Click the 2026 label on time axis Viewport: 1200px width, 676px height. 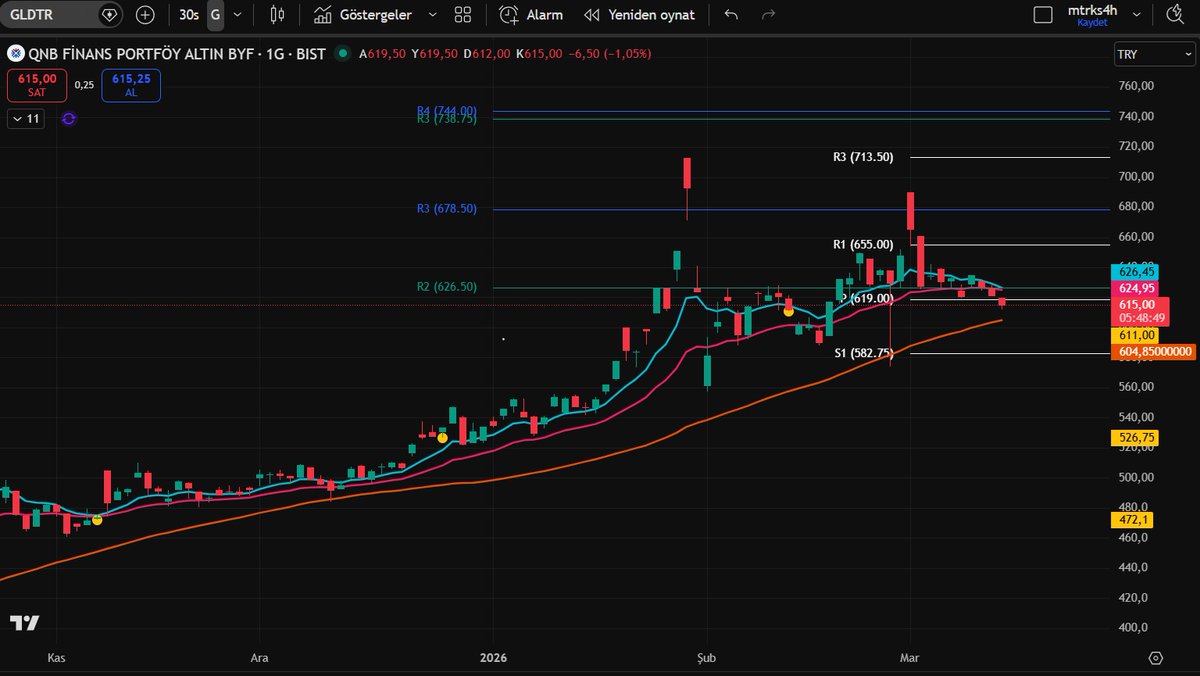[494, 658]
